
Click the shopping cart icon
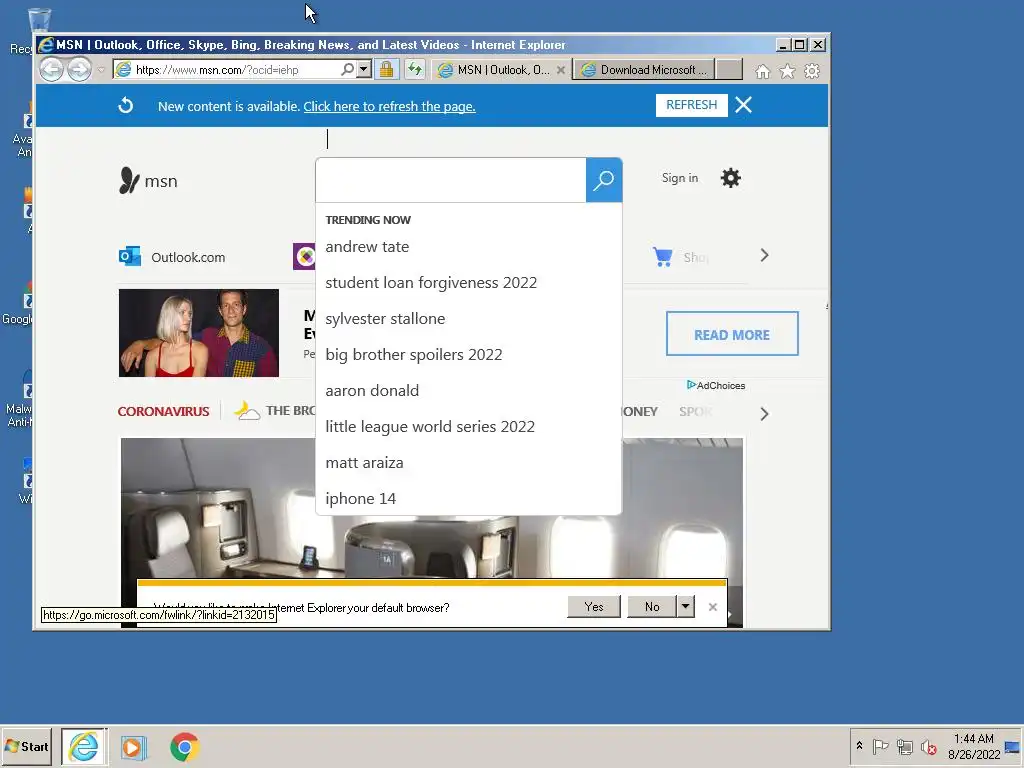662,257
